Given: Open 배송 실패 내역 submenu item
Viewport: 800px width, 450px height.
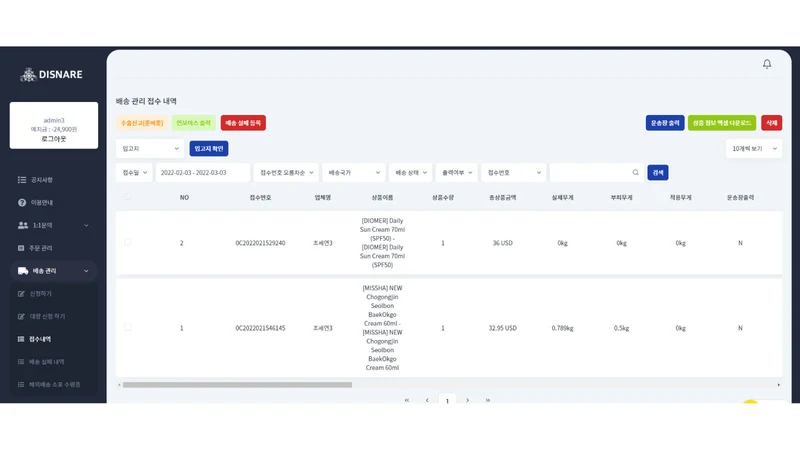Looking at the screenshot, I should [46, 362].
